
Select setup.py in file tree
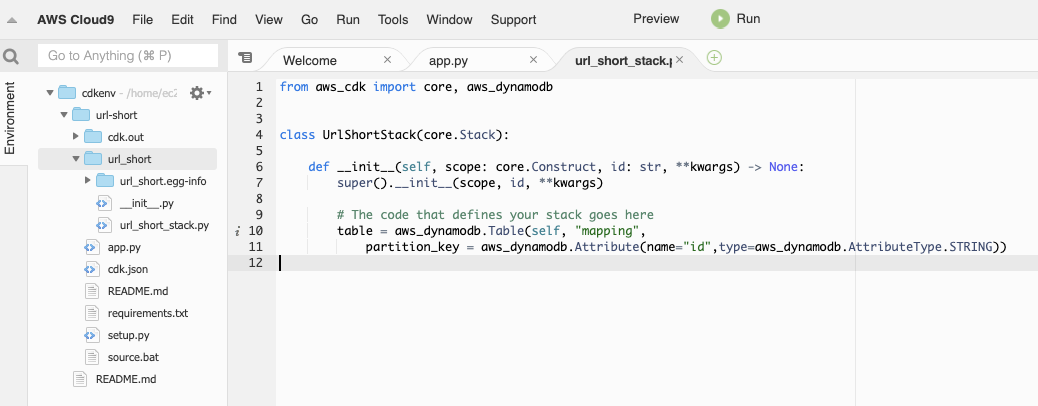pos(127,335)
